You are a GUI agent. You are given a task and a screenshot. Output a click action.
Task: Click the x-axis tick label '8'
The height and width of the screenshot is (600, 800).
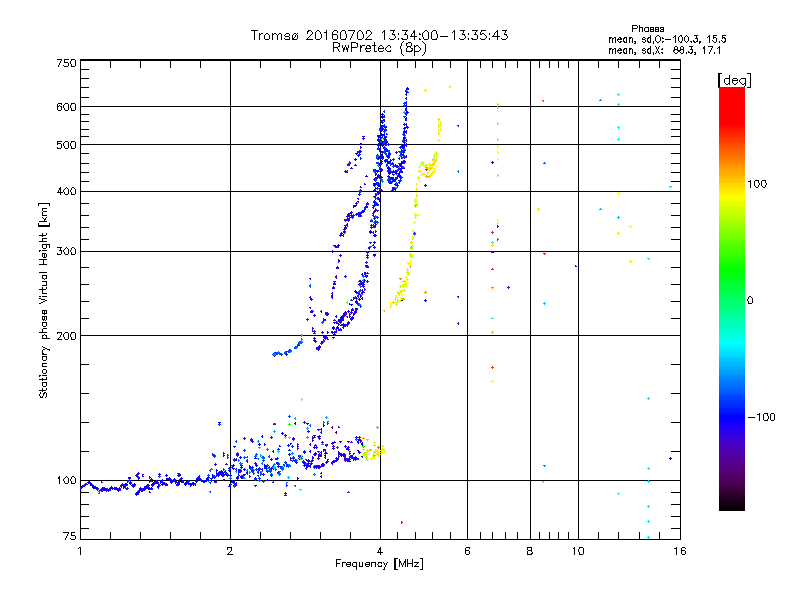pos(530,551)
